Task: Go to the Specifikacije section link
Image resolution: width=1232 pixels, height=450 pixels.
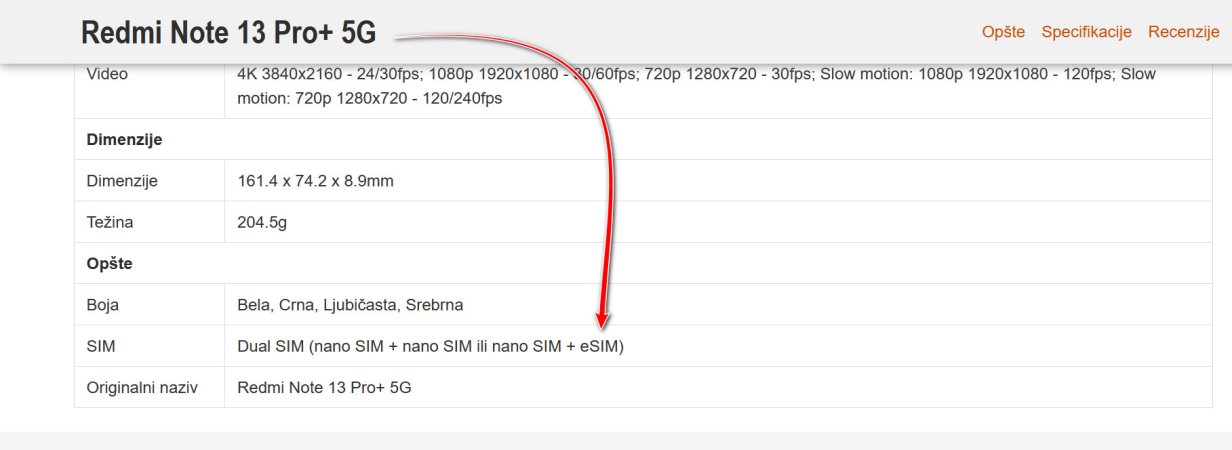Action: click(x=1086, y=32)
